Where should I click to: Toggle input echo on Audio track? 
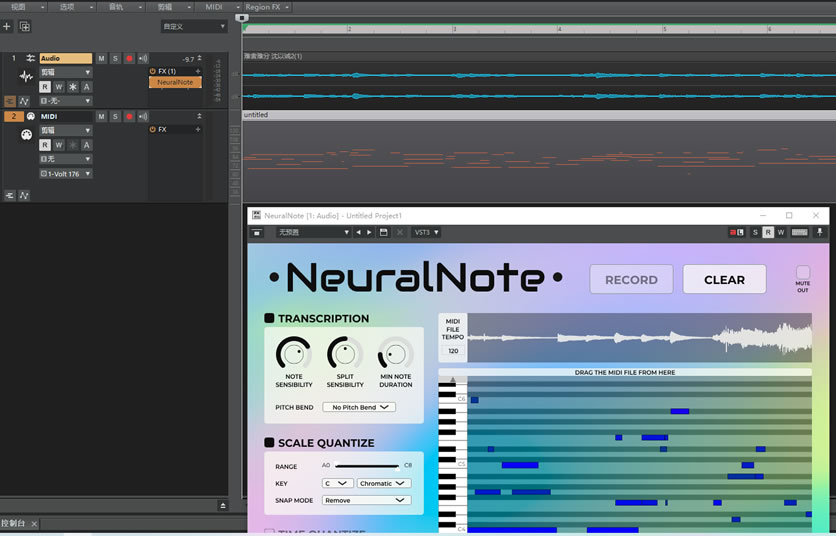click(143, 58)
